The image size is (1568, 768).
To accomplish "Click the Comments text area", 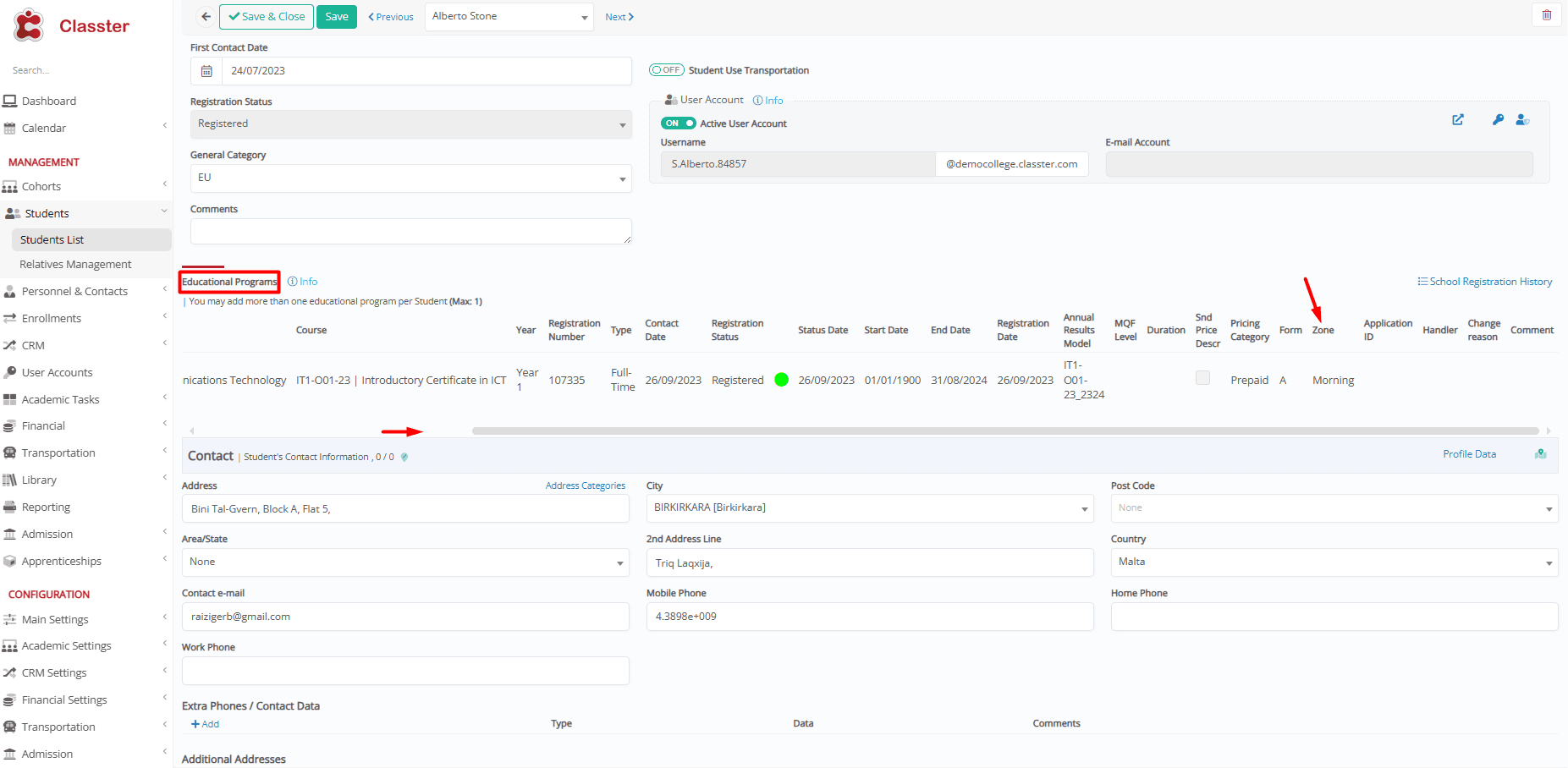I will (411, 232).
